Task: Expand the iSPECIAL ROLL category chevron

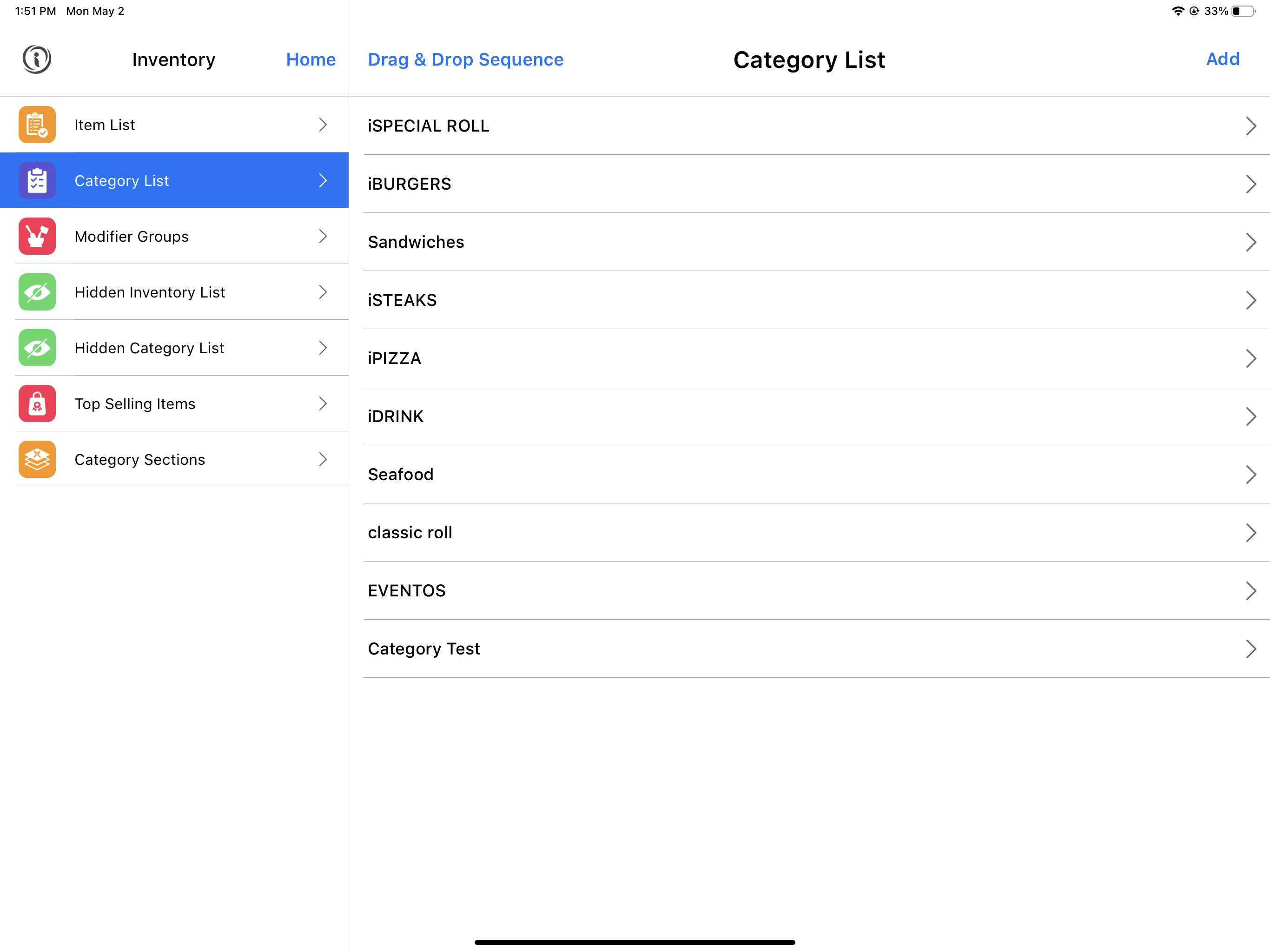Action: 1251,126
